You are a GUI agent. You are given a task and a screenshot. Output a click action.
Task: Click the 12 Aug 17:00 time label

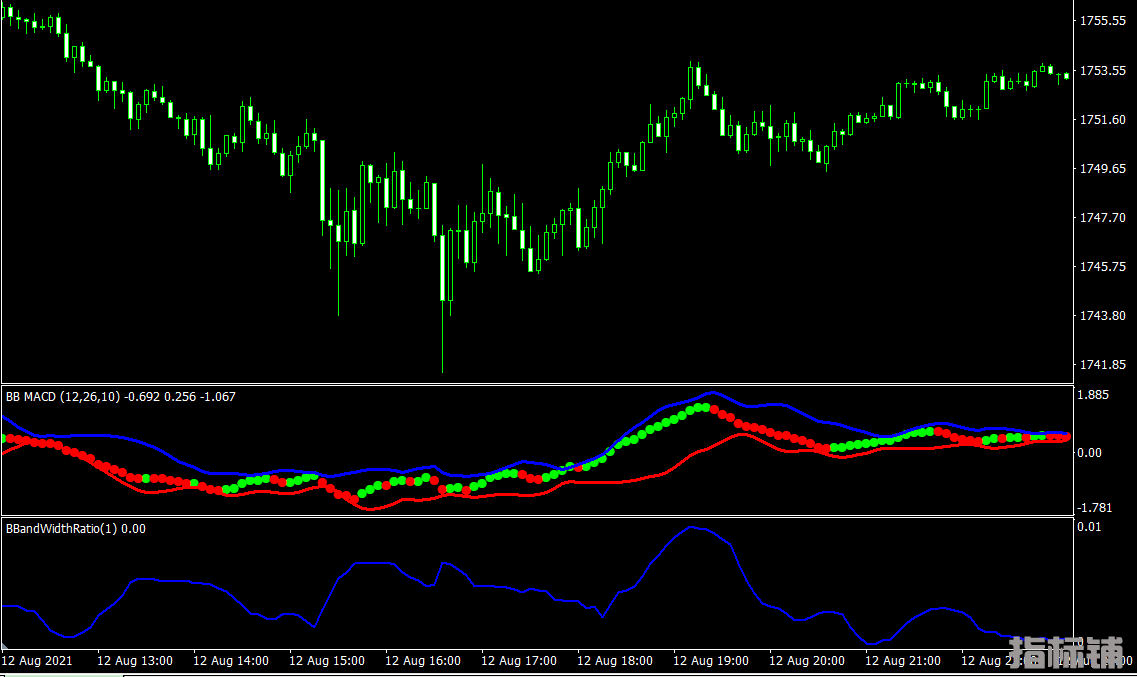click(x=519, y=661)
